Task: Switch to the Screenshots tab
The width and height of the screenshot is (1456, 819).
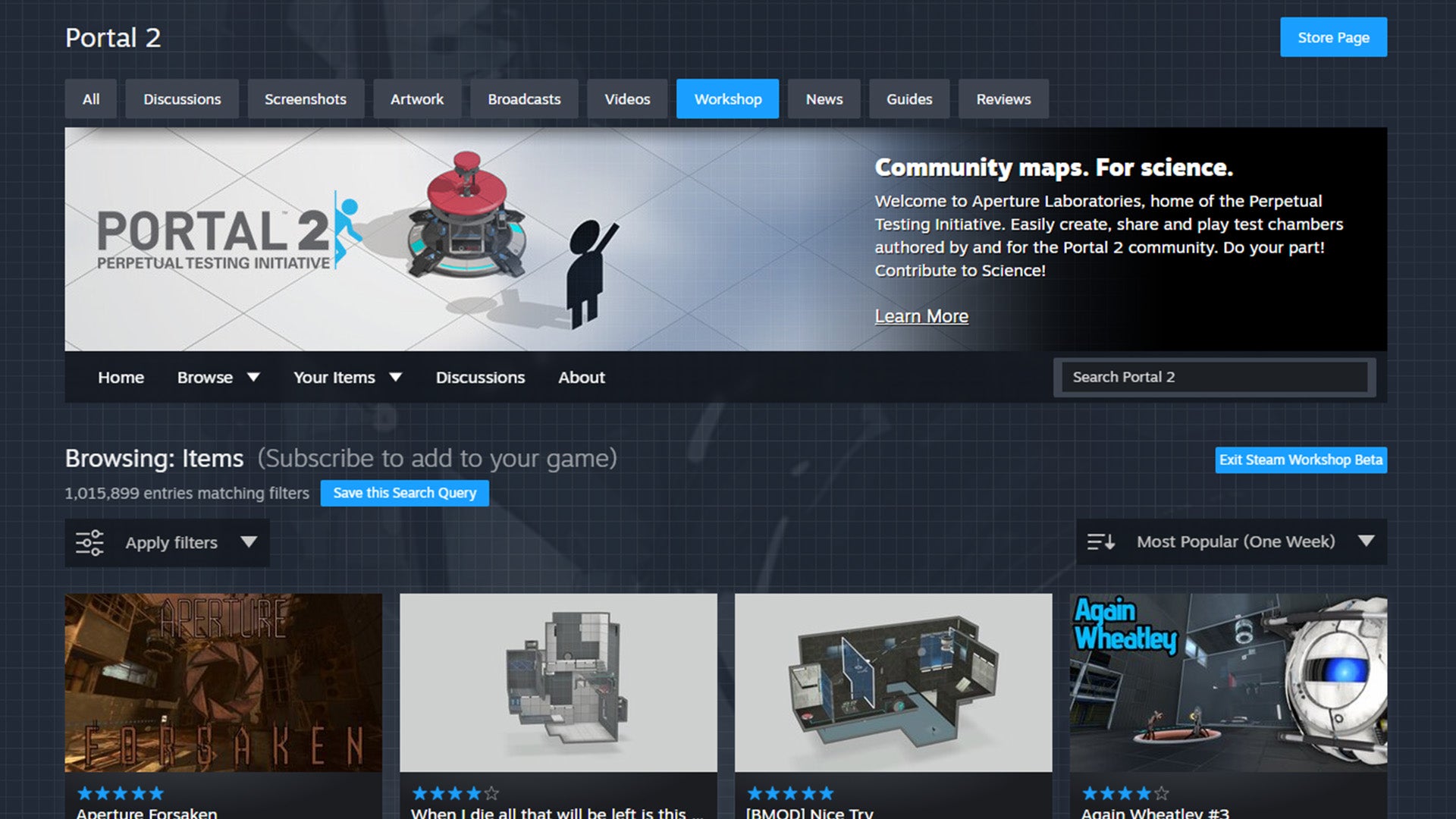Action: click(x=305, y=99)
